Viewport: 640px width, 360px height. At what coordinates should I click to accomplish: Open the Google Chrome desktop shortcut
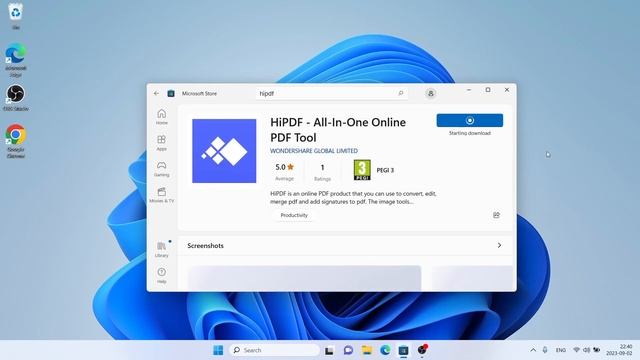click(x=16, y=141)
